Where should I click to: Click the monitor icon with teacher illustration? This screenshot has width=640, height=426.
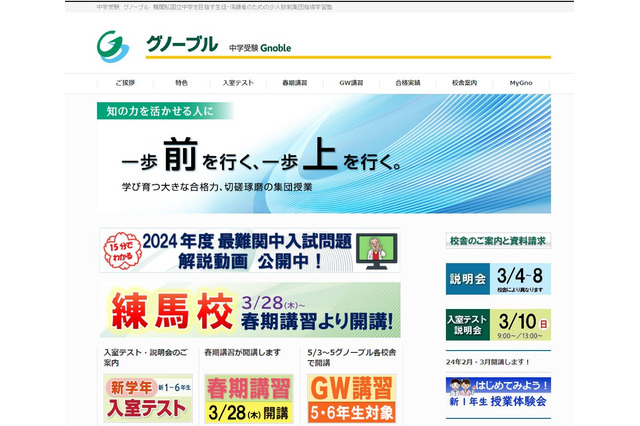(x=376, y=251)
